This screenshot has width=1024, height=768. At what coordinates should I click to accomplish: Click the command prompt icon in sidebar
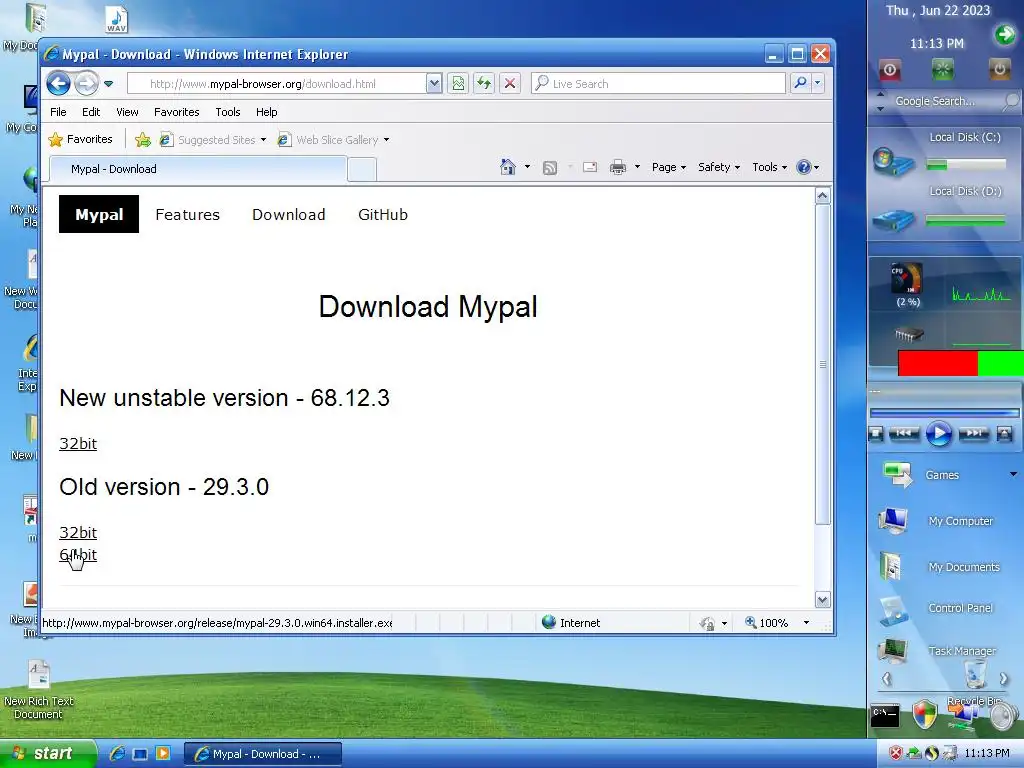click(885, 714)
